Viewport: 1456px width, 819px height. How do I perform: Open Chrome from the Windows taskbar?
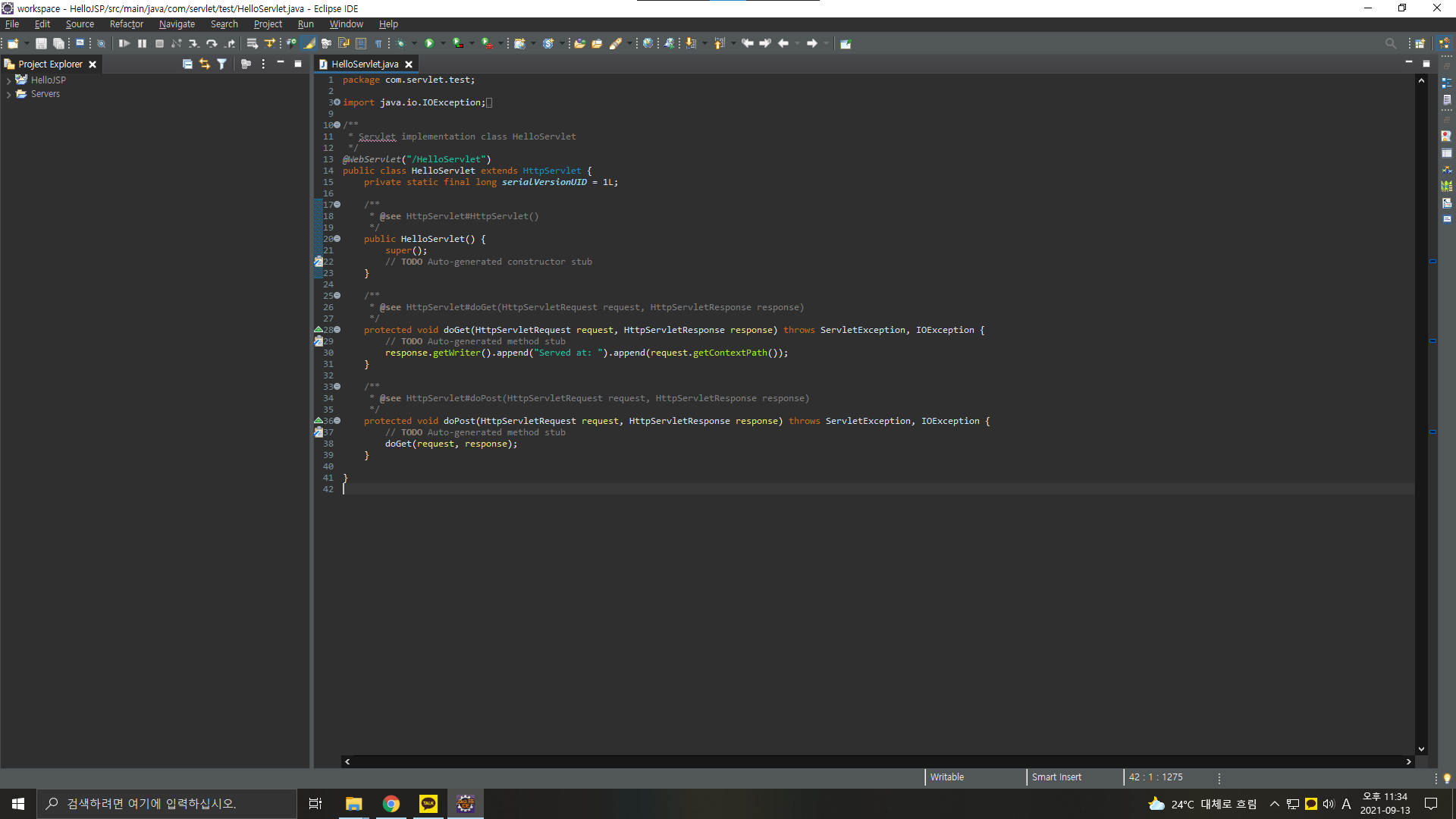[x=391, y=804]
